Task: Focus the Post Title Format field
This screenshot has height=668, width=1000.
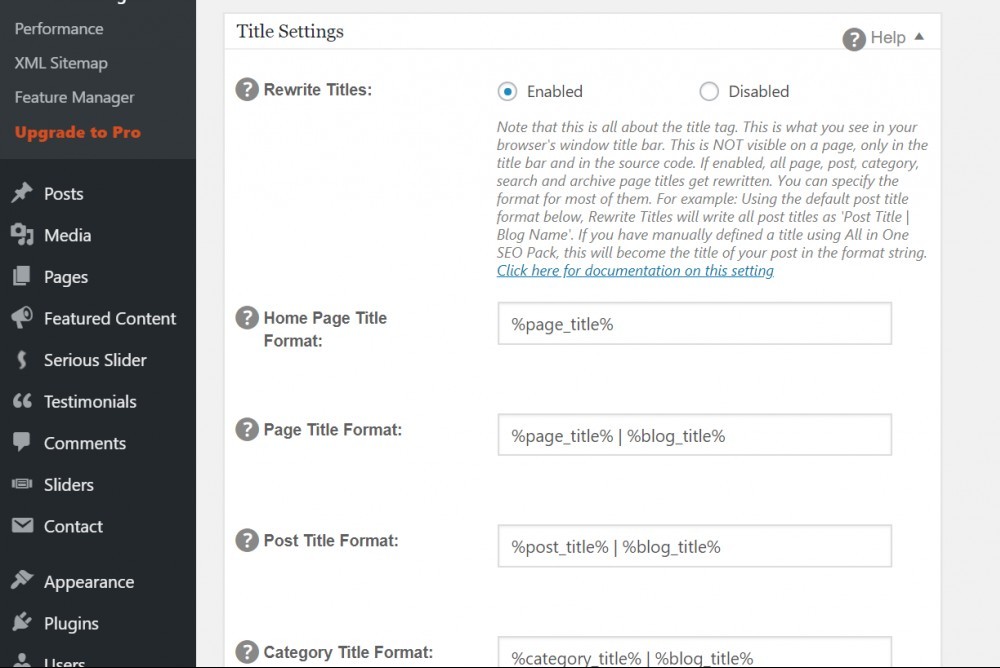Action: pos(695,546)
